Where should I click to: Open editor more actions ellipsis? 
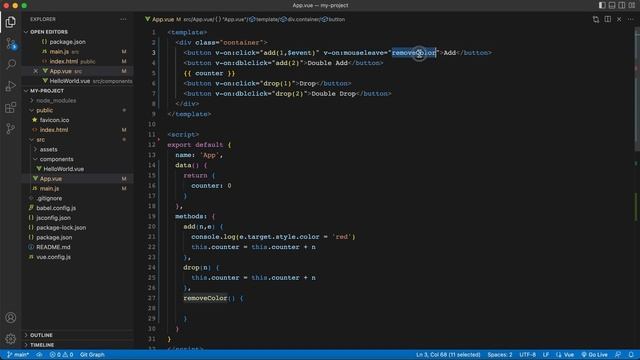coord(631,19)
